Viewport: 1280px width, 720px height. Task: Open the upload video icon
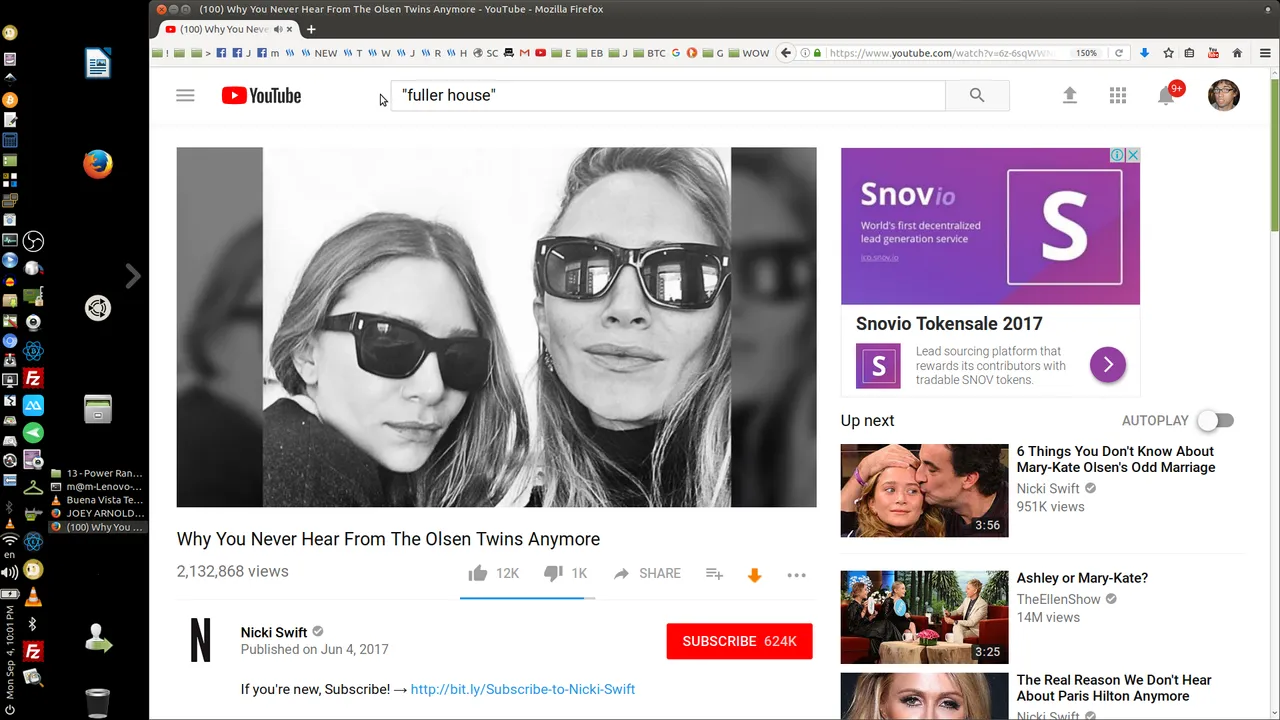click(1070, 95)
